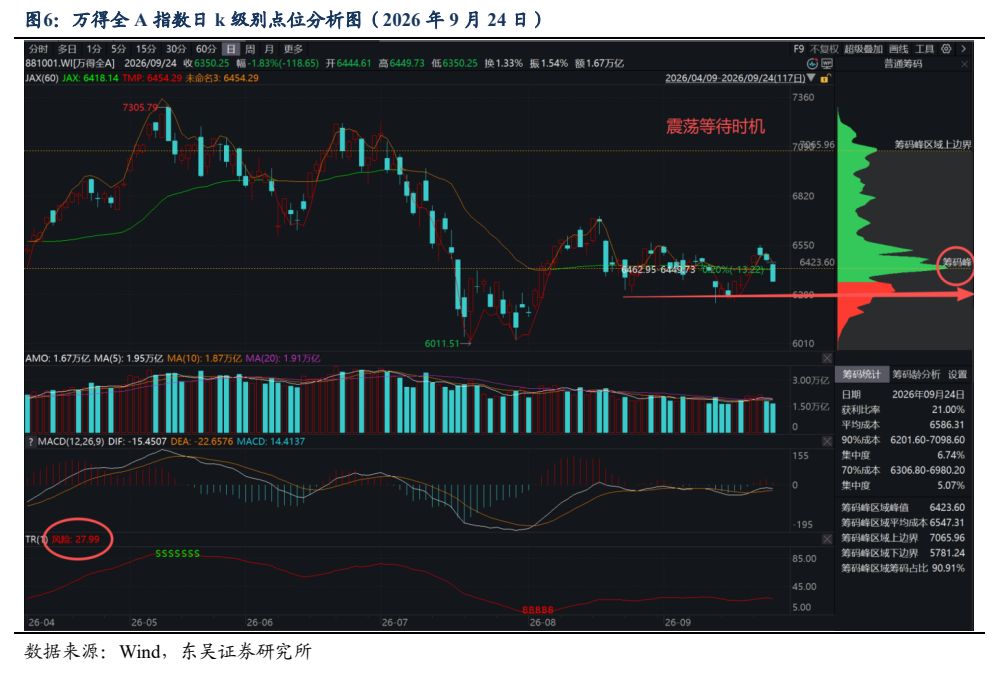Screen dimensions: 999x674
Task: Open the 工具 tools menu
Action: coord(924,49)
